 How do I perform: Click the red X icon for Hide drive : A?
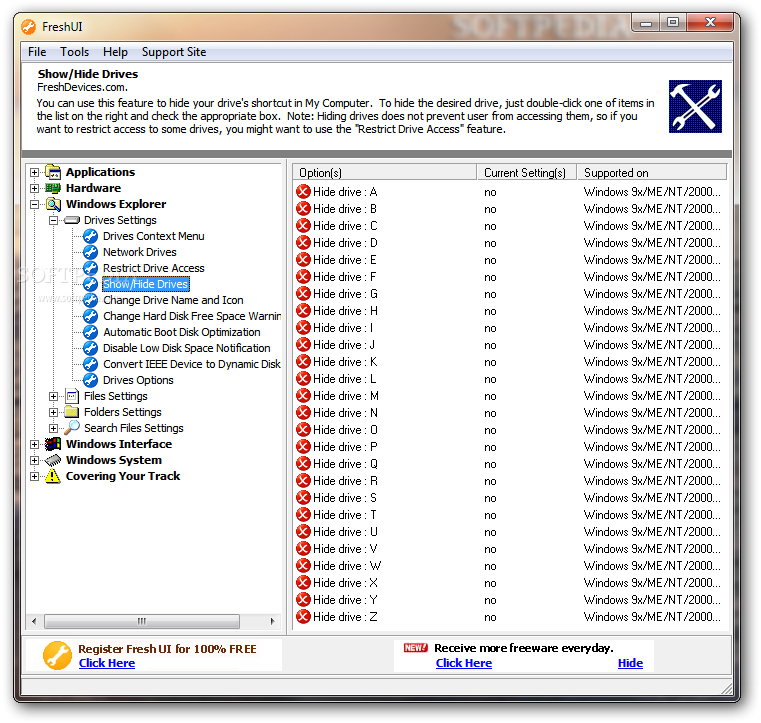(x=303, y=192)
